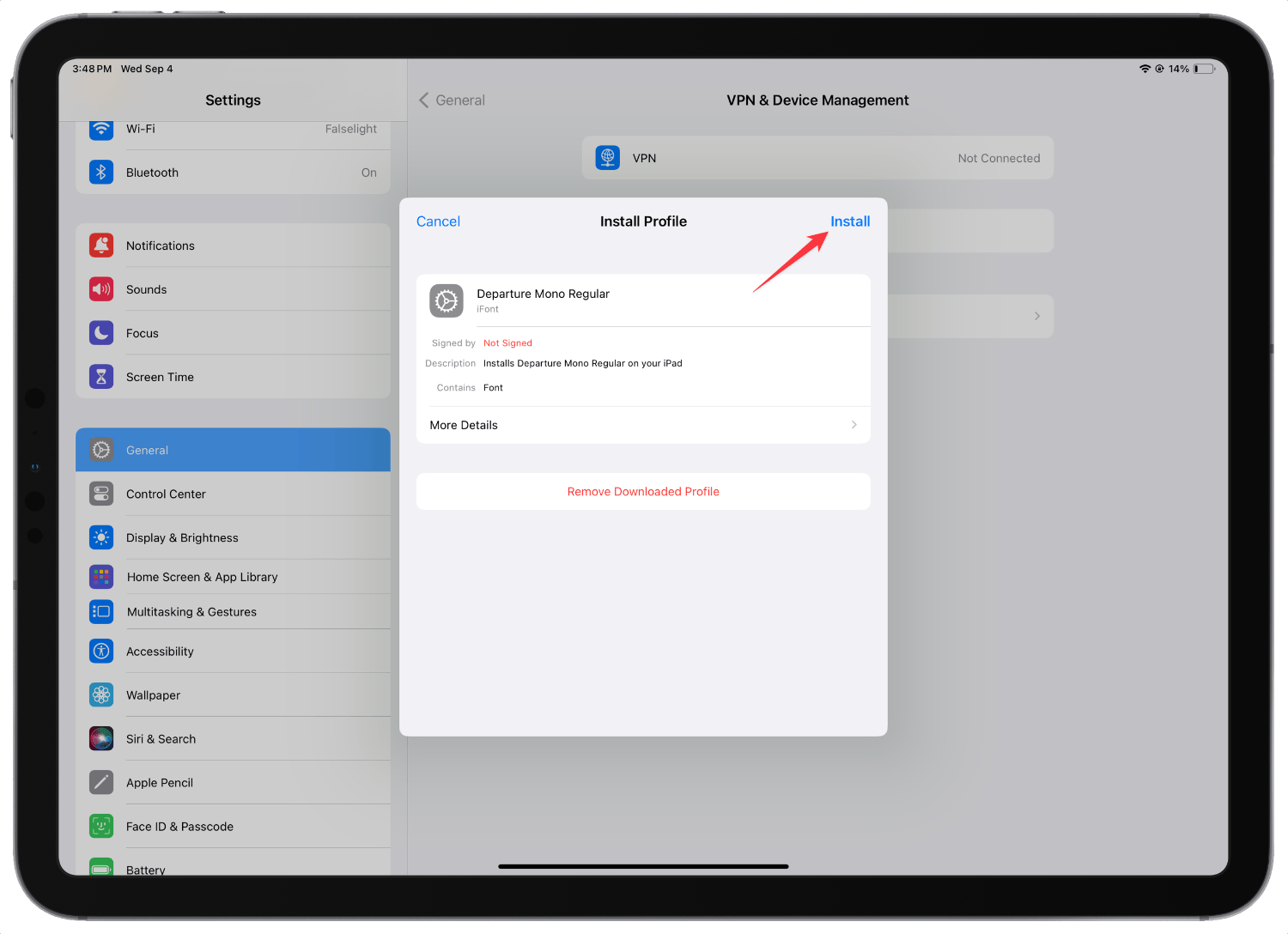Image resolution: width=1288 pixels, height=934 pixels.
Task: Expand More Details for the profile
Action: pyautogui.click(x=643, y=425)
